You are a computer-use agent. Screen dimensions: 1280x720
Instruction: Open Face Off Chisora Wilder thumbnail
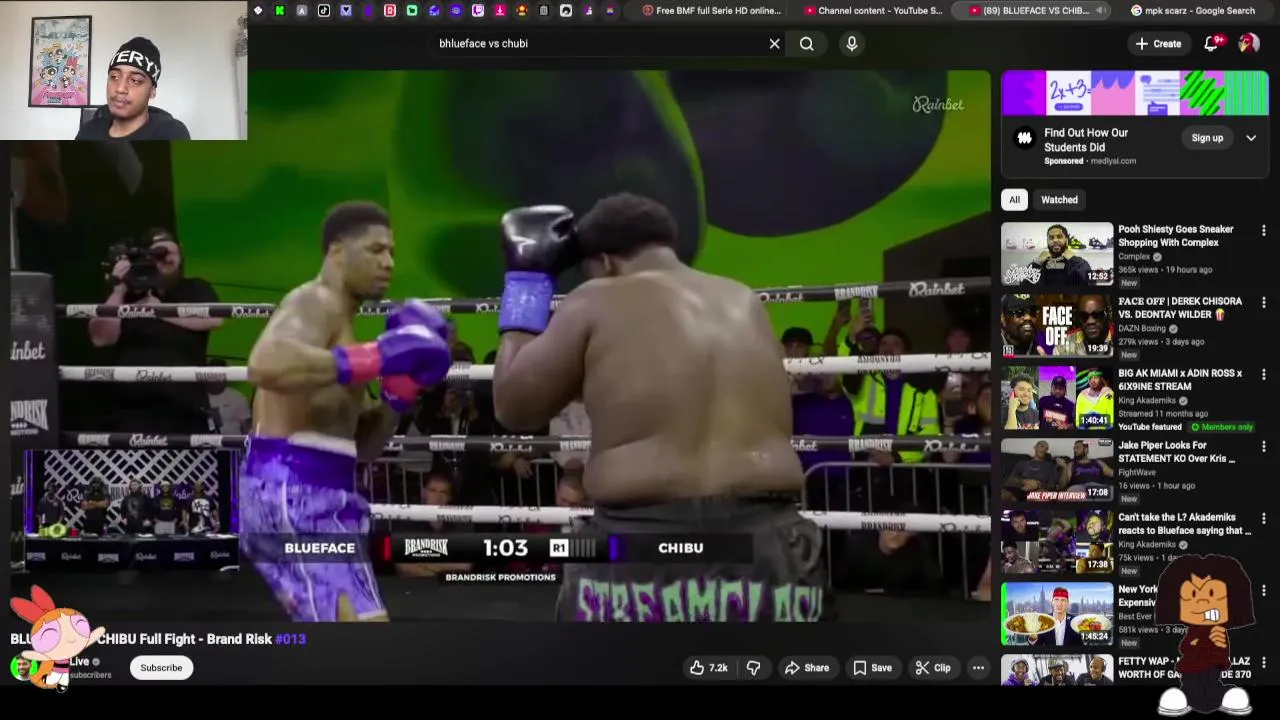1057,326
